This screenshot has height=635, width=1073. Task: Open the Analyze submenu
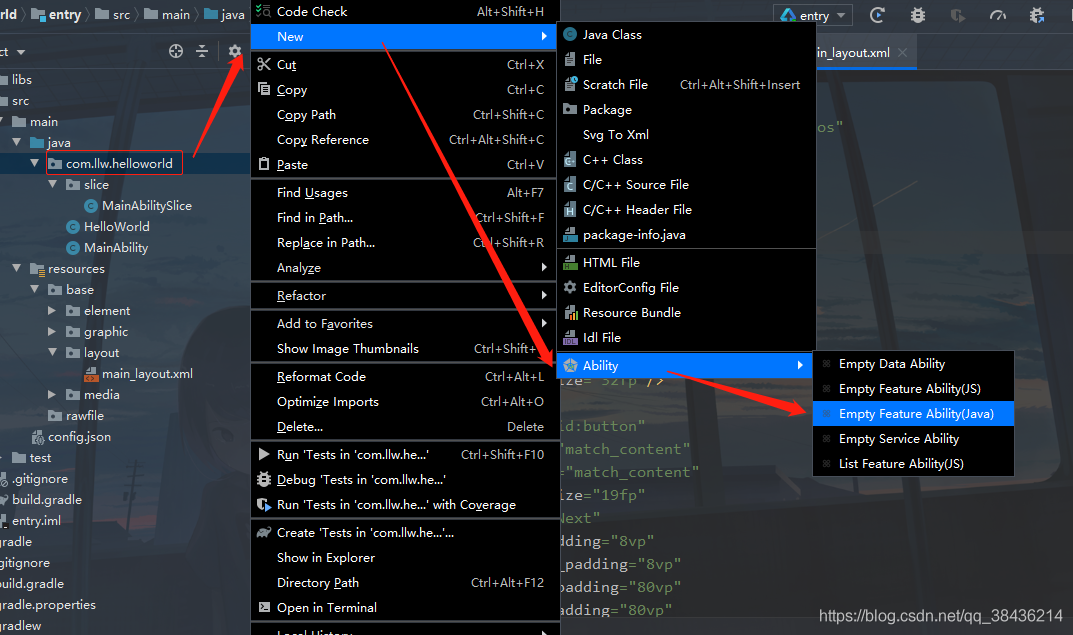pos(405,268)
